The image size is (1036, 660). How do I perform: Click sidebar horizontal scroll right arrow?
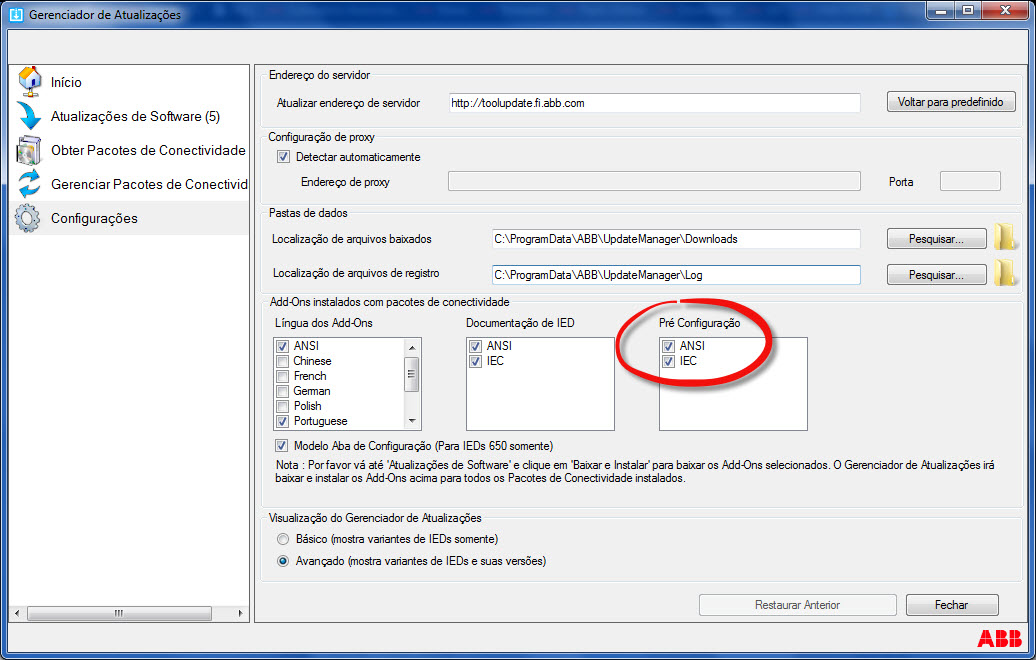(240, 613)
